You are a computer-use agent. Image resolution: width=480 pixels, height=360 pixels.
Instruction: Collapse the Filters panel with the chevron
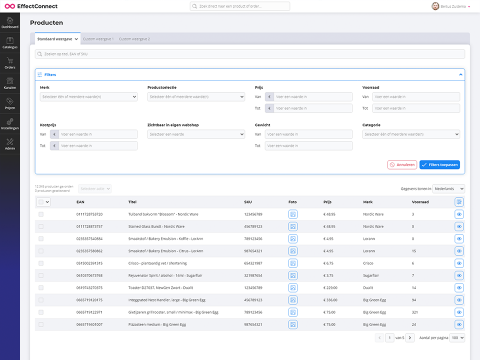461,75
